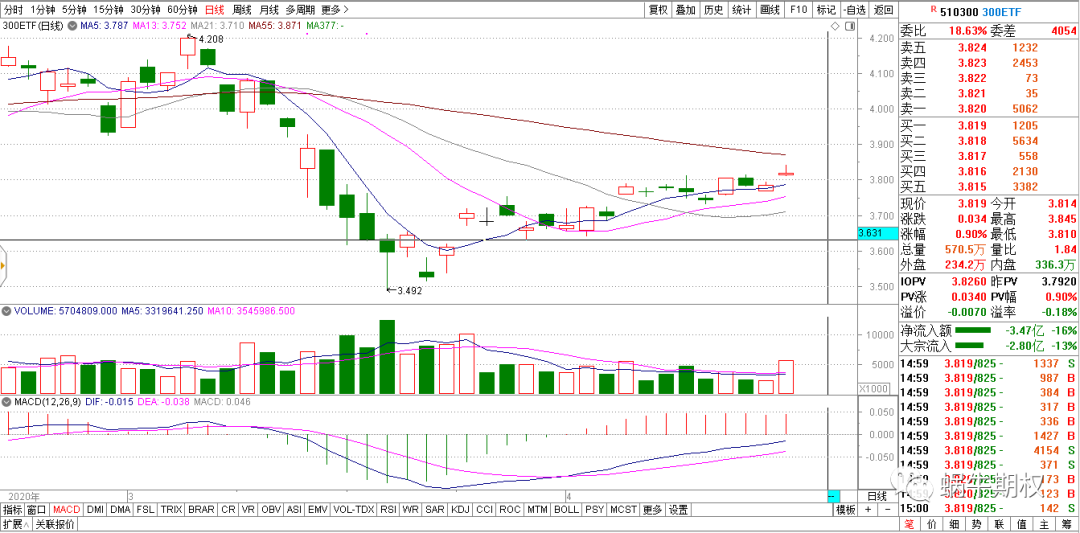Select the BOLL indicator tab

566,510
